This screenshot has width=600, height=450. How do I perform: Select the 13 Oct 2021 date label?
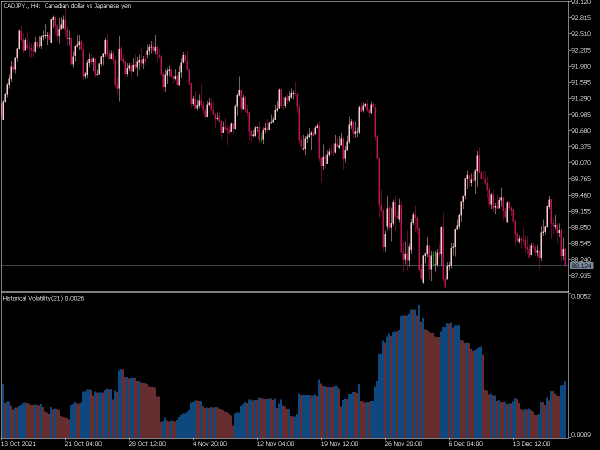pos(19,443)
